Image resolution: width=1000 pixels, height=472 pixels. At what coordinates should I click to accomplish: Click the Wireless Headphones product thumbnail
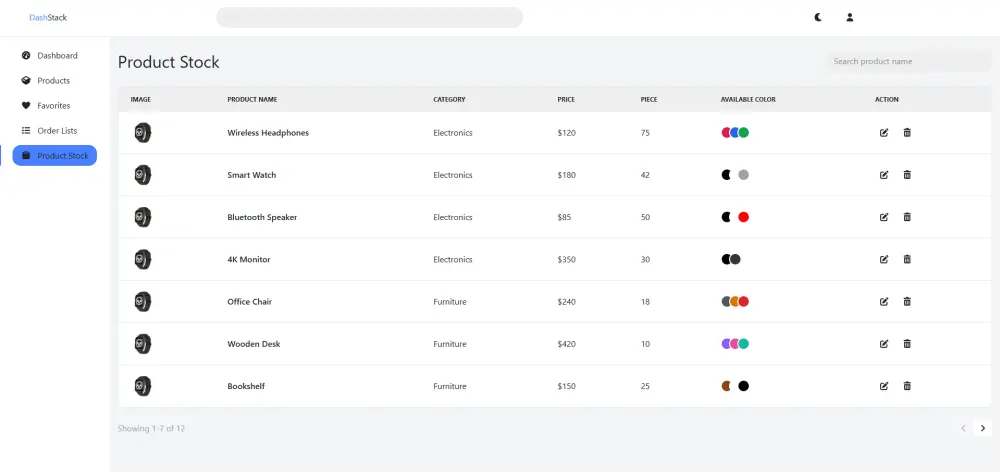tap(143, 133)
